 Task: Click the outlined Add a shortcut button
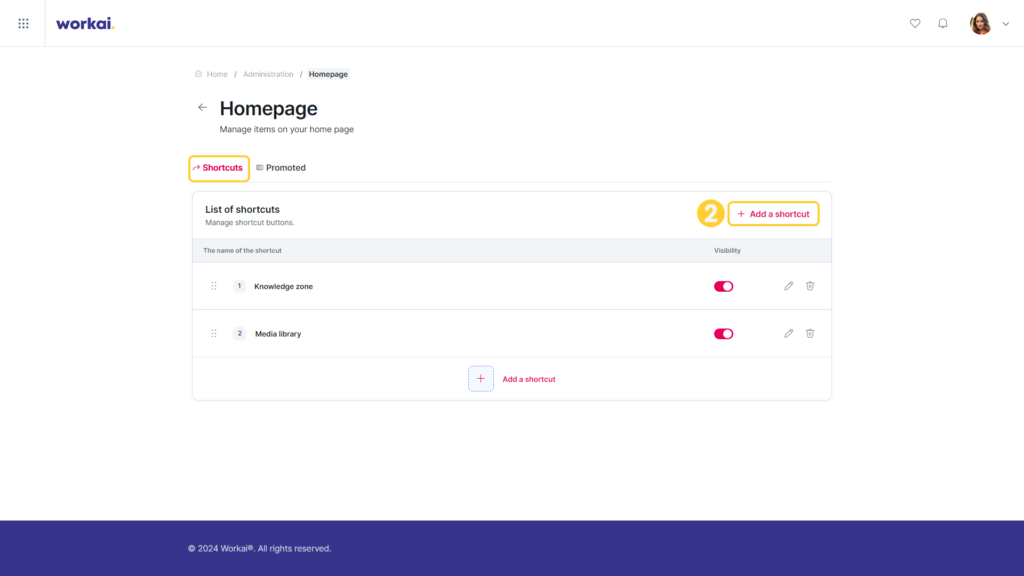773,214
